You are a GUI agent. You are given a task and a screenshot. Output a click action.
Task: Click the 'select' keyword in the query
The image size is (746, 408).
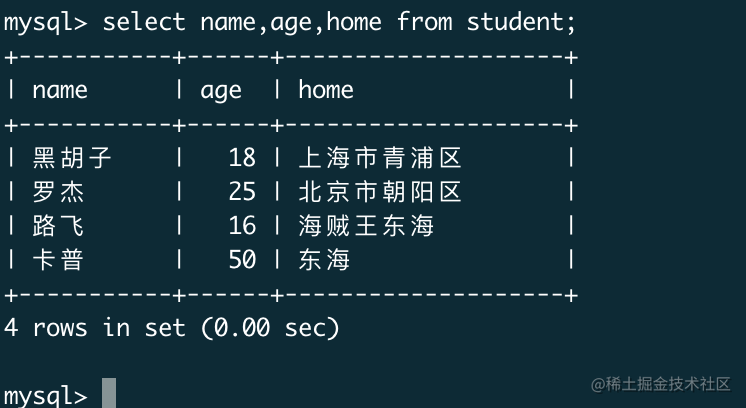tap(144, 22)
